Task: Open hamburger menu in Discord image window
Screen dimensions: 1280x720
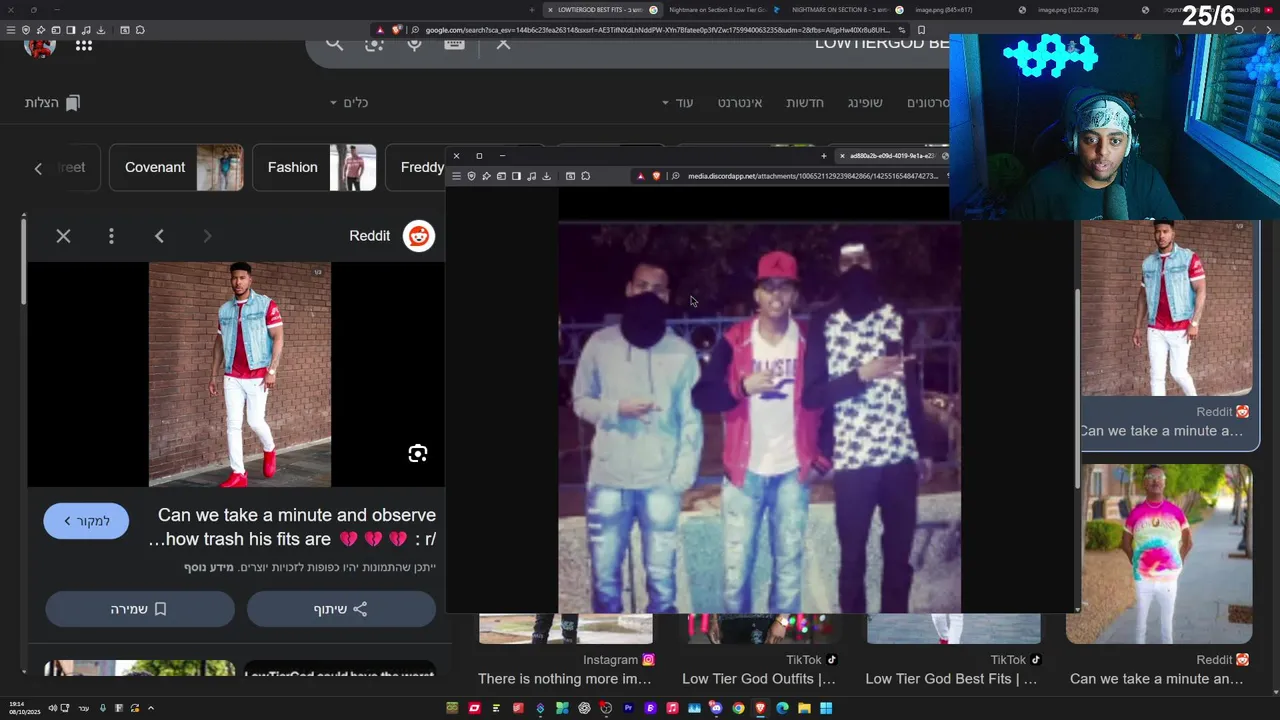Action: [456, 176]
